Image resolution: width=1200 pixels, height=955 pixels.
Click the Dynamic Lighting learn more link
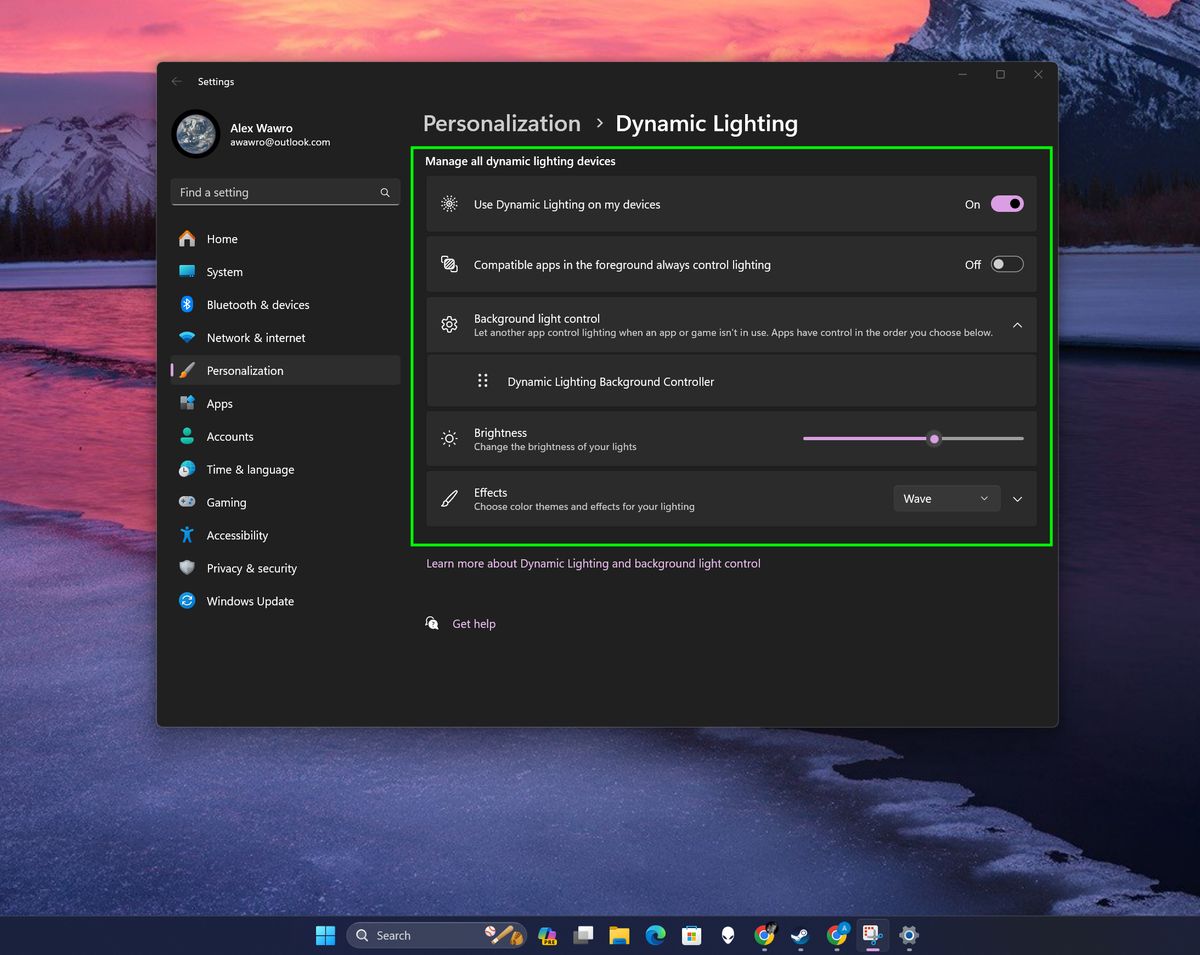[593, 563]
